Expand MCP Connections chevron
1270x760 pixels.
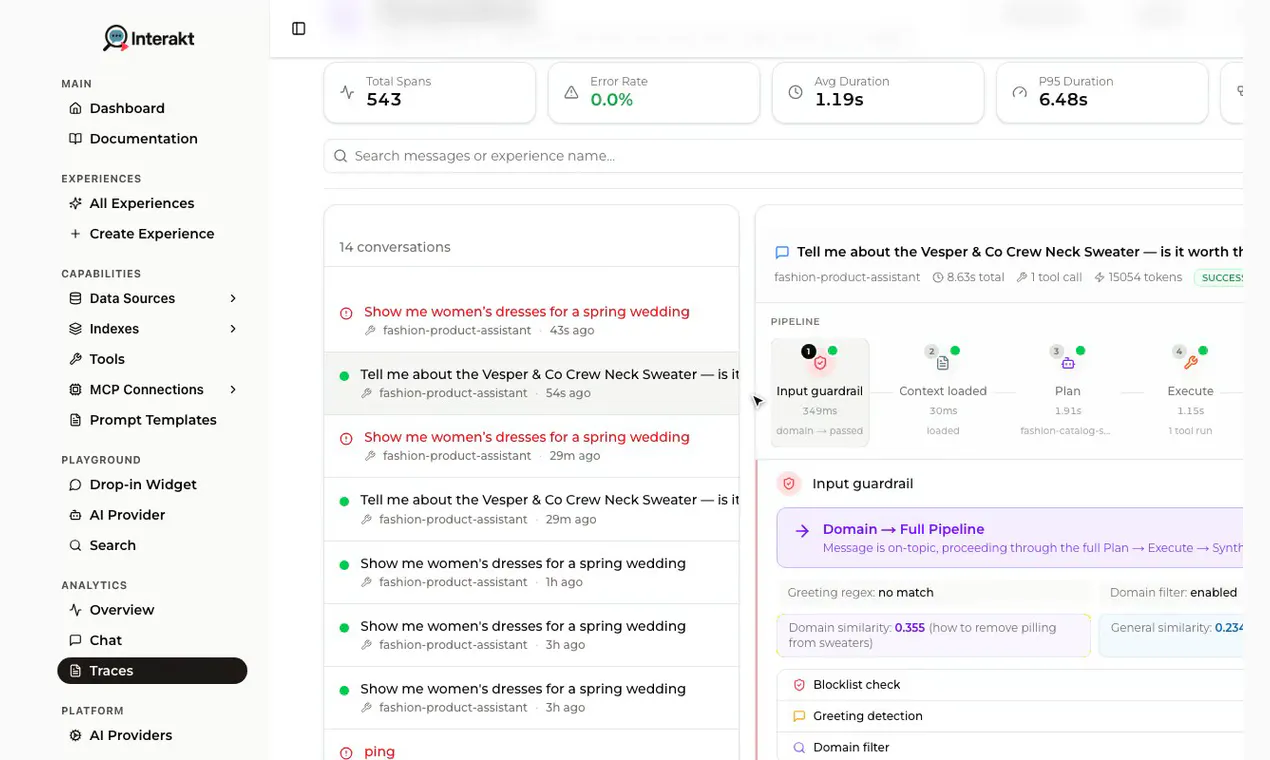pyautogui.click(x=233, y=390)
